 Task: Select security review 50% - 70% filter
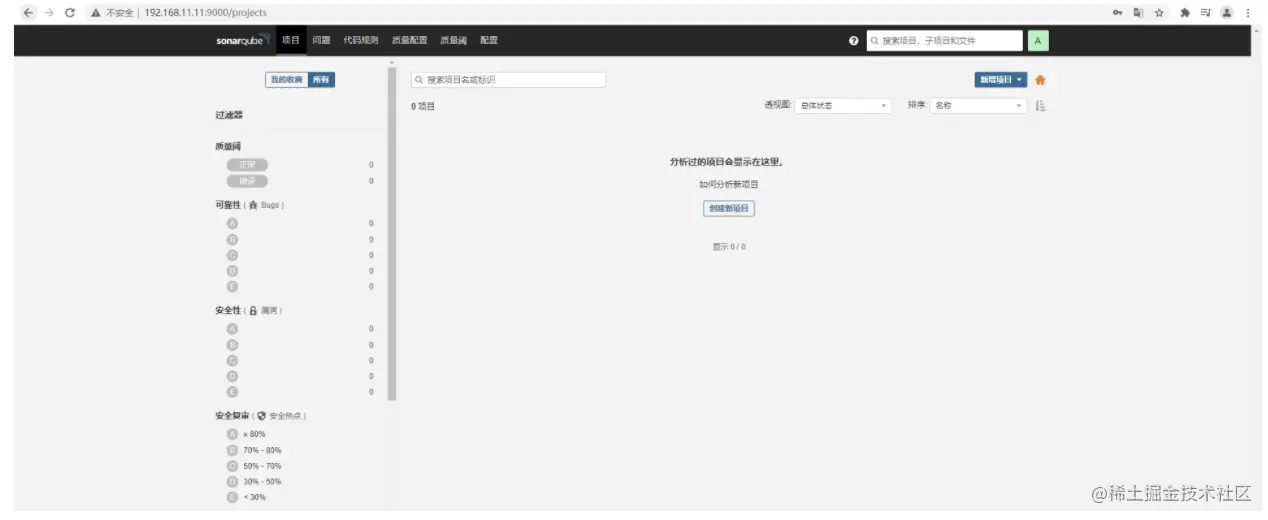tap(254, 466)
